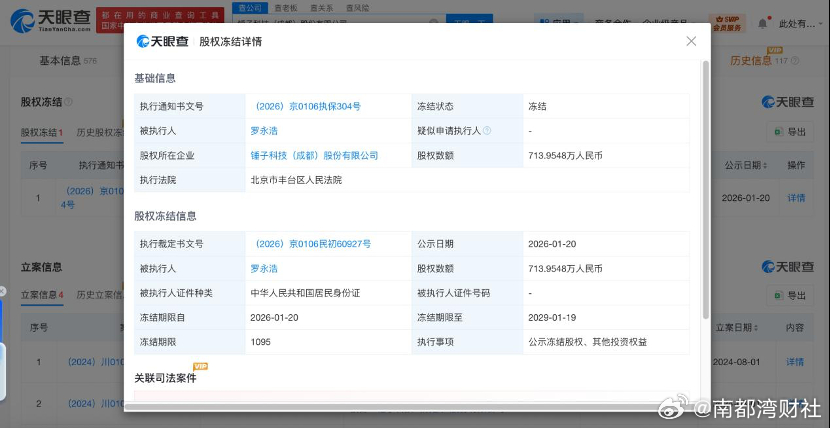Open the 罗永浩 link in 基础信息
This screenshot has width=830, height=428.
point(264,131)
